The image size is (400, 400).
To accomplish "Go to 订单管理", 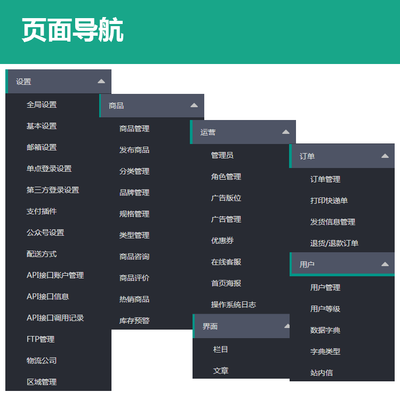I will [325, 179].
